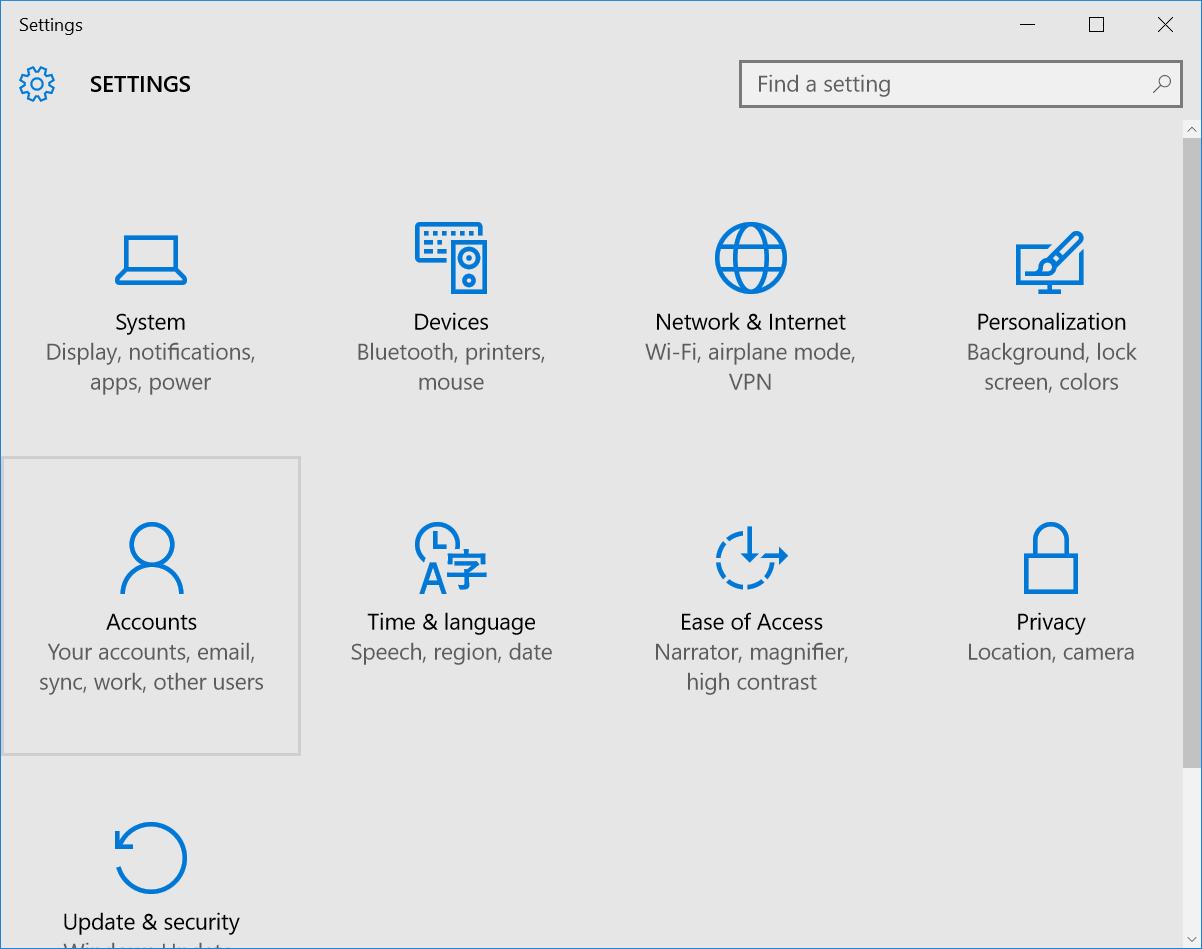This screenshot has height=949, width=1202.
Task: Click 'Display, notifications, apps, power' description
Action: (151, 367)
